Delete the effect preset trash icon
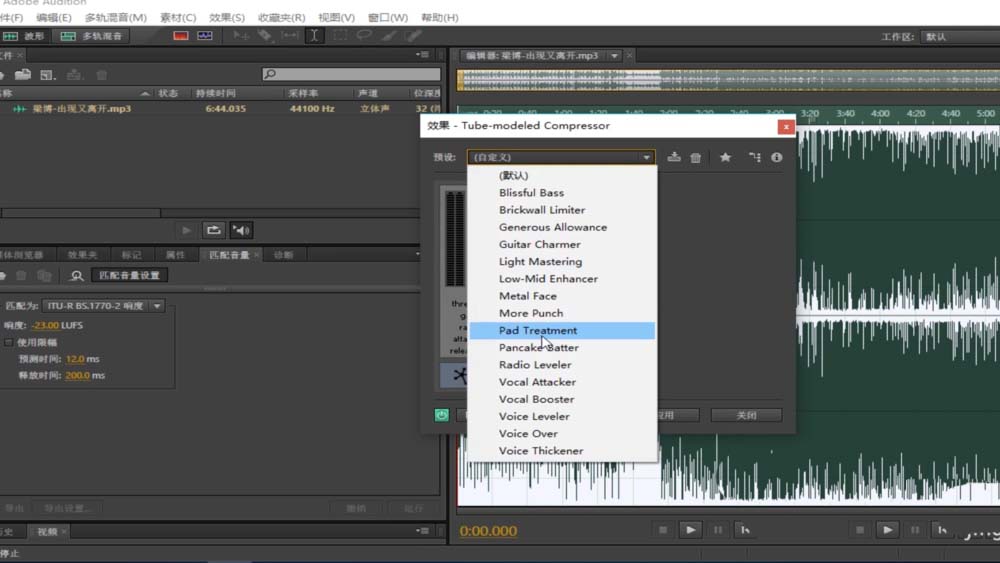This screenshot has width=1000, height=563. (x=696, y=157)
